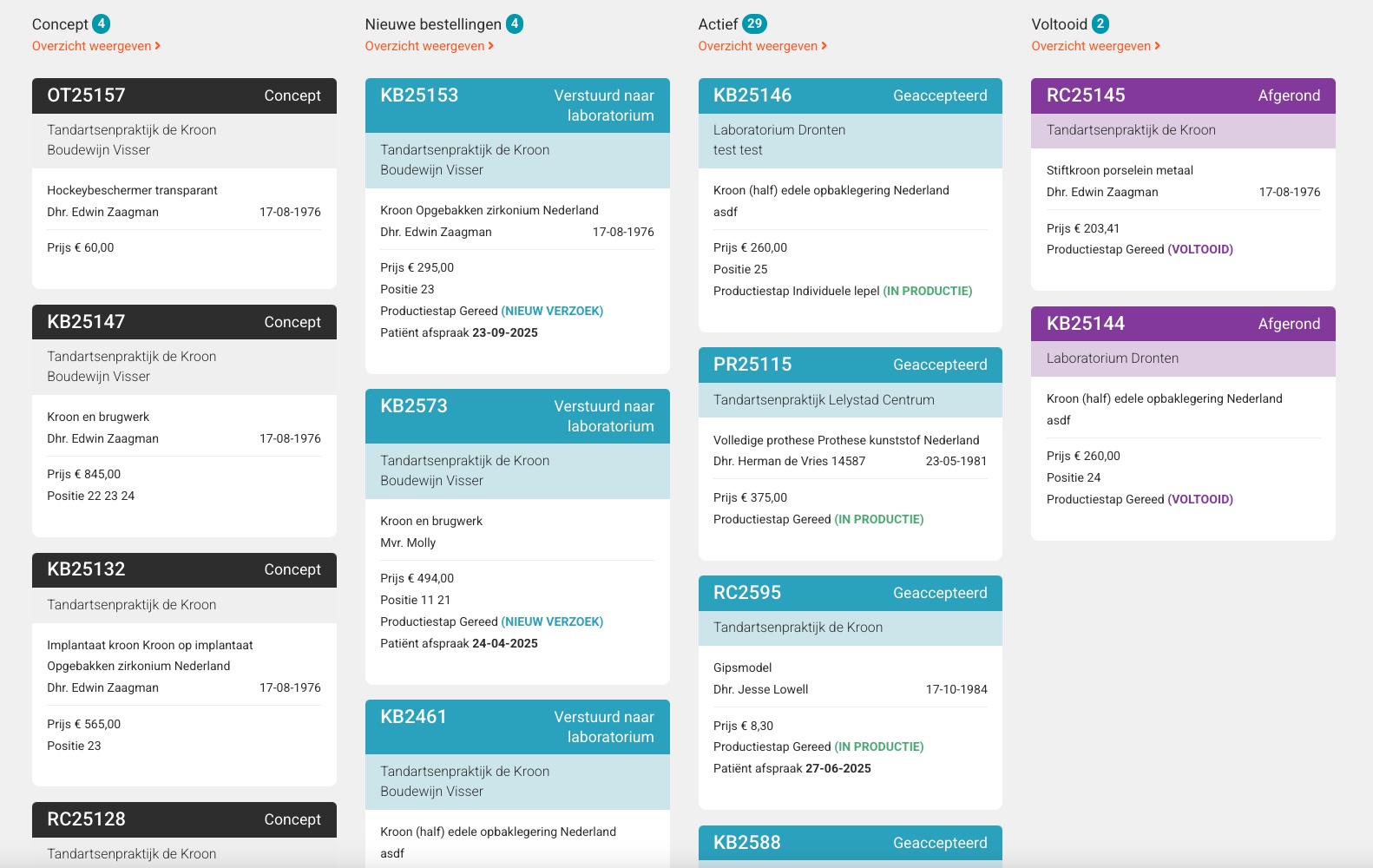Select order KB2573 card header
1373x868 pixels.
tap(517, 416)
